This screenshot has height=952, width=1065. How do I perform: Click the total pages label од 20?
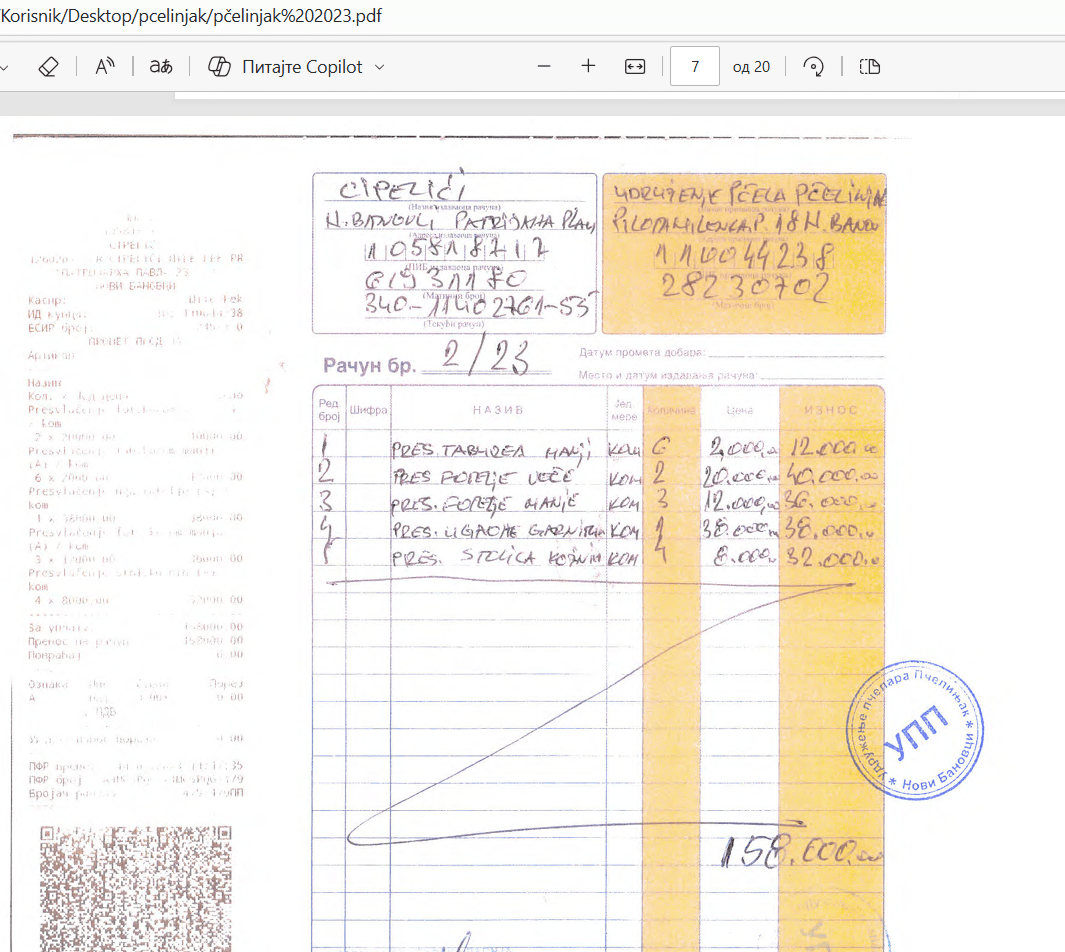point(751,67)
